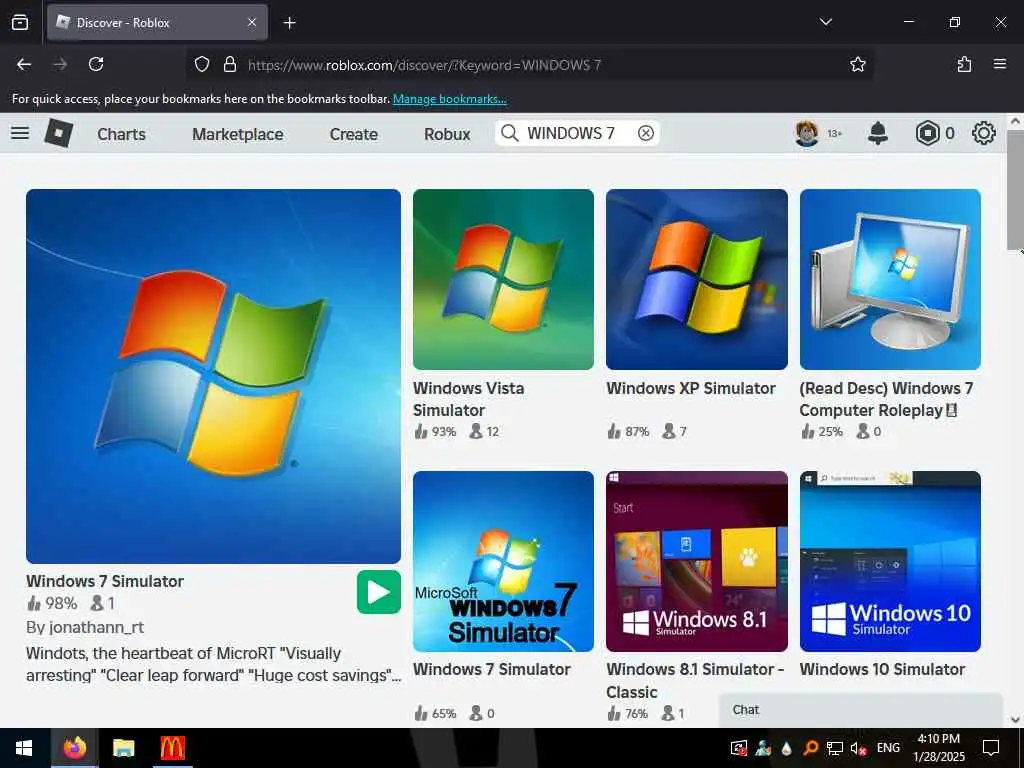1024x768 pixels.
Task: Open a new browser tab
Action: coord(289,23)
